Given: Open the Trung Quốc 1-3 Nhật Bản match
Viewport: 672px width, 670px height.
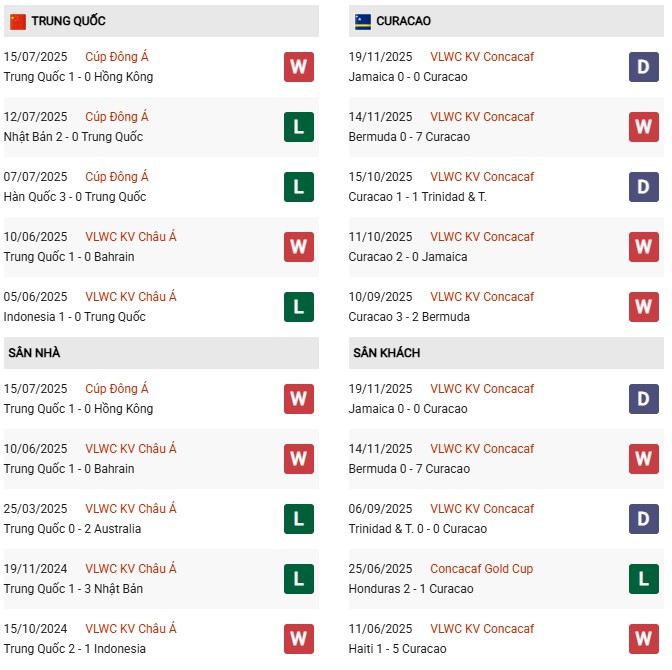Looking at the screenshot, I should pyautogui.click(x=73, y=589).
